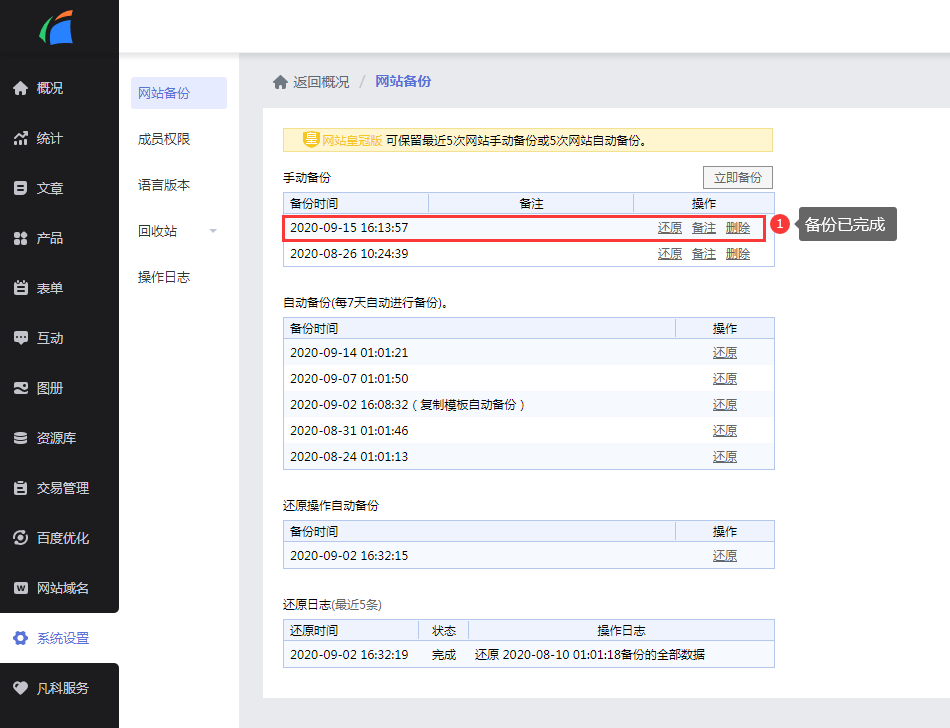
Task: Select the 成员权限 submenu item
Action: pyautogui.click(x=164, y=139)
